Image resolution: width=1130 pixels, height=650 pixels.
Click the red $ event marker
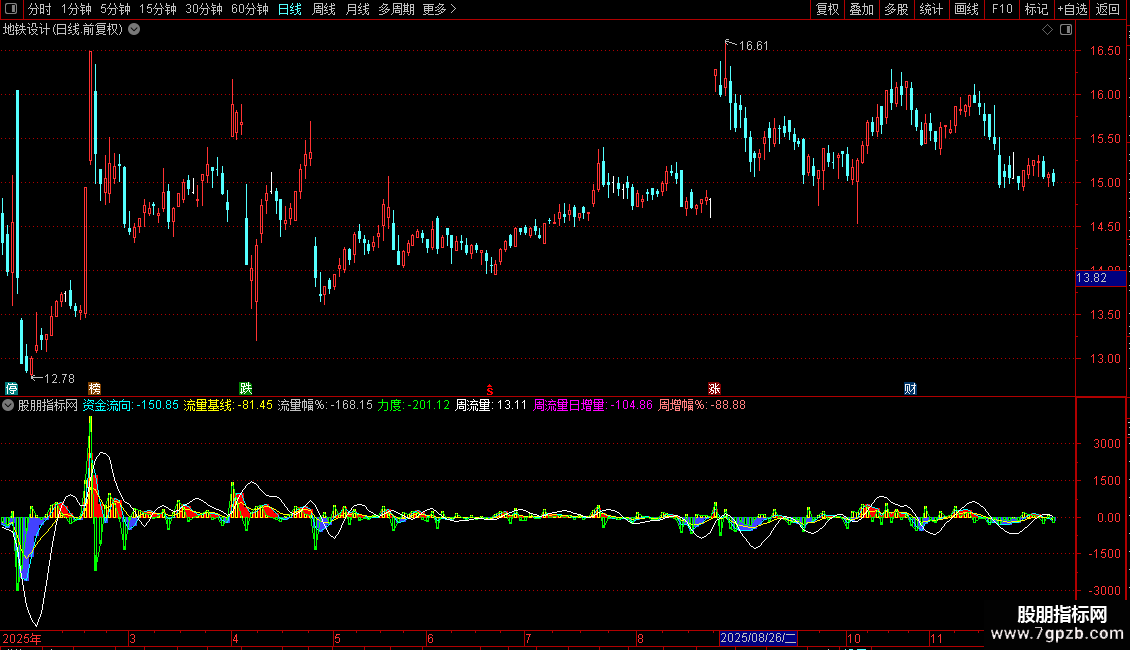(489, 389)
